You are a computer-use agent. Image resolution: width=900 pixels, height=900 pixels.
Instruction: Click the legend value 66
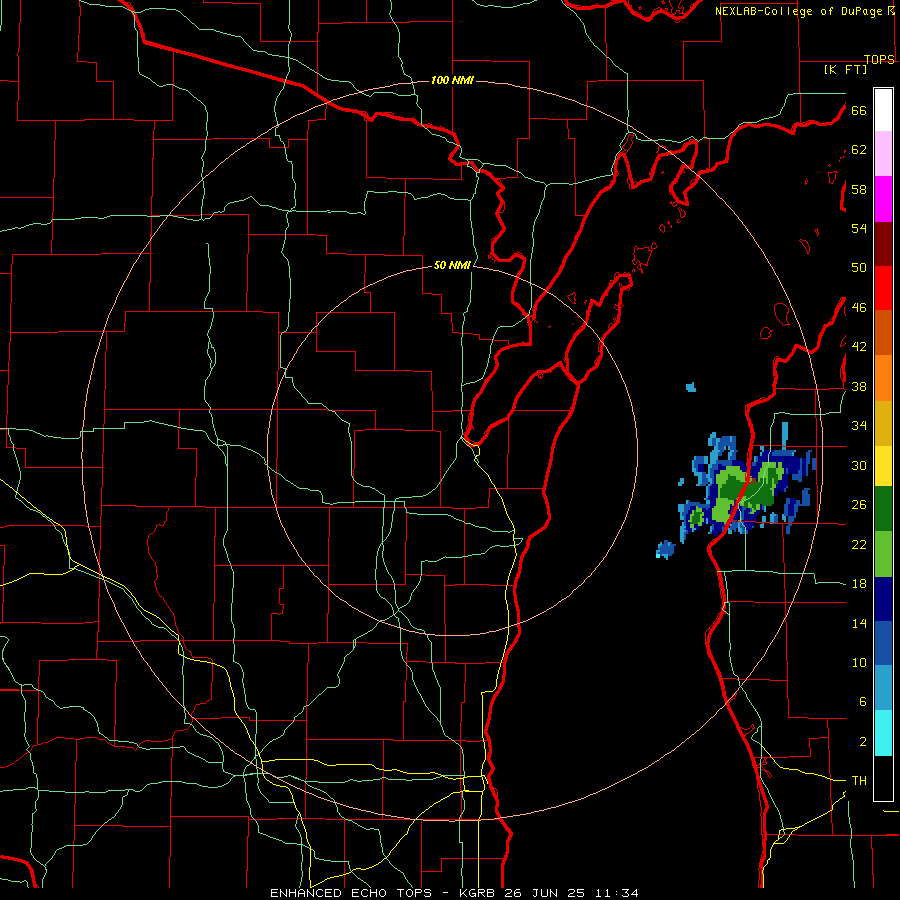tap(859, 110)
